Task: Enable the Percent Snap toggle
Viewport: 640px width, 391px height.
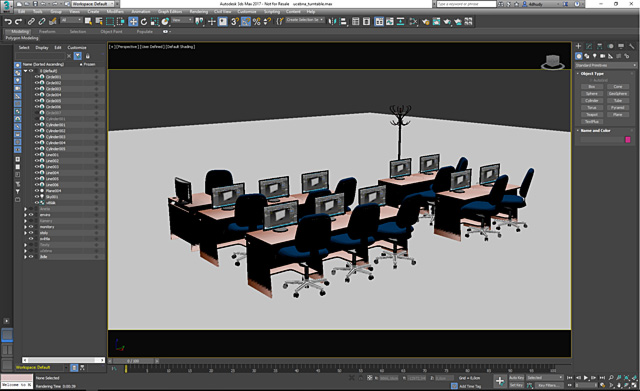Action: (256, 21)
